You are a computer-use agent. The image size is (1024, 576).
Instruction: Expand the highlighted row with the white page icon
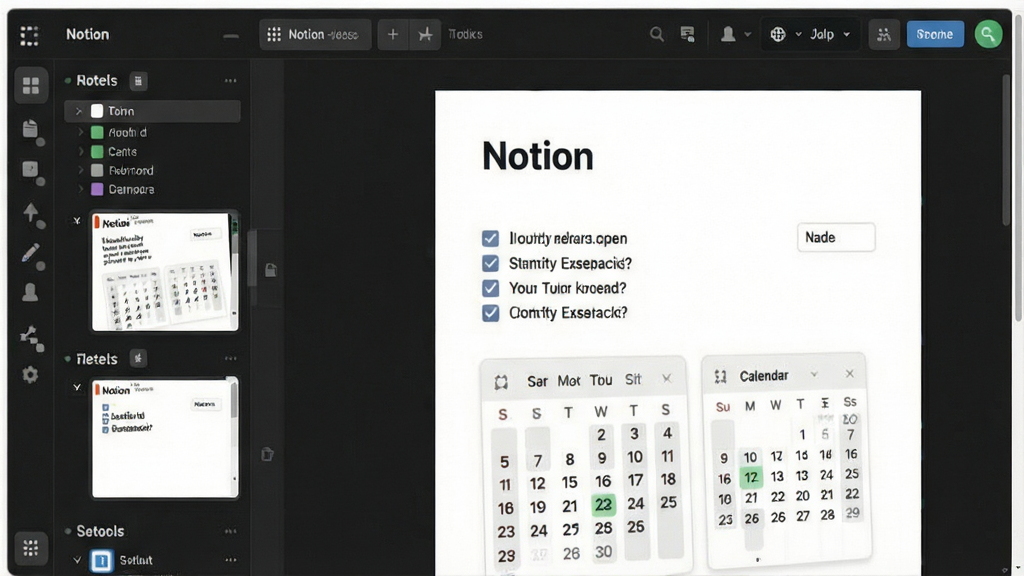point(79,111)
